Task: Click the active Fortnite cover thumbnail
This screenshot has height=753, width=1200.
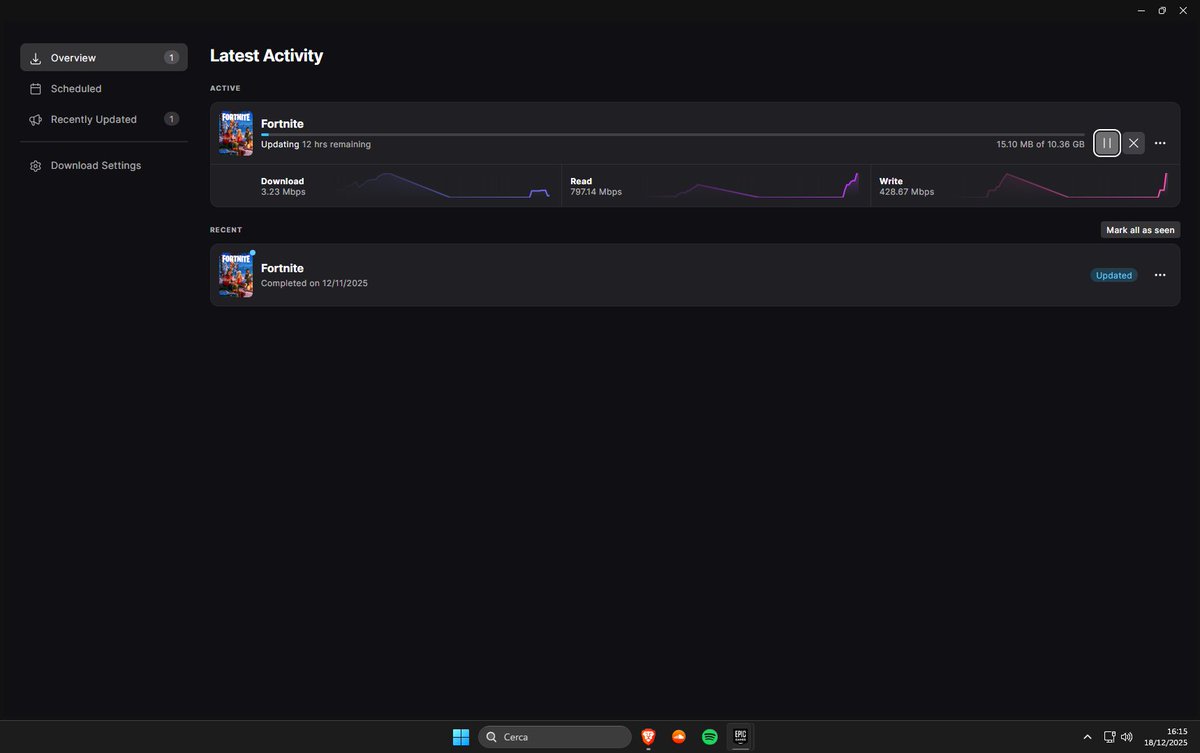Action: coord(236,133)
